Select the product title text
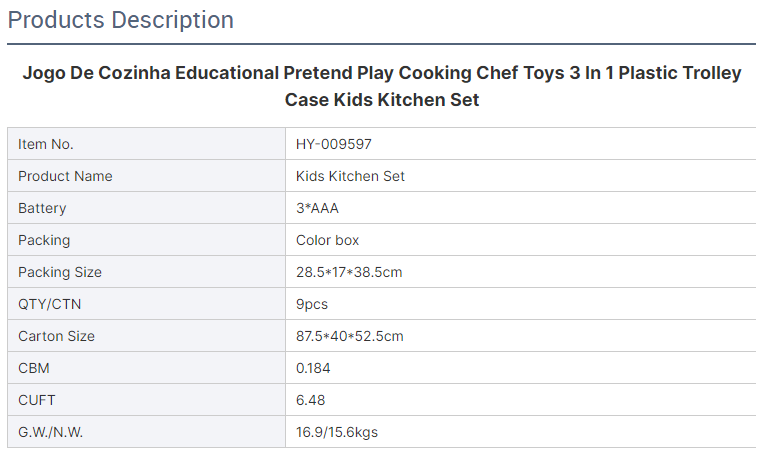This screenshot has height=452, width=771. 382,86
